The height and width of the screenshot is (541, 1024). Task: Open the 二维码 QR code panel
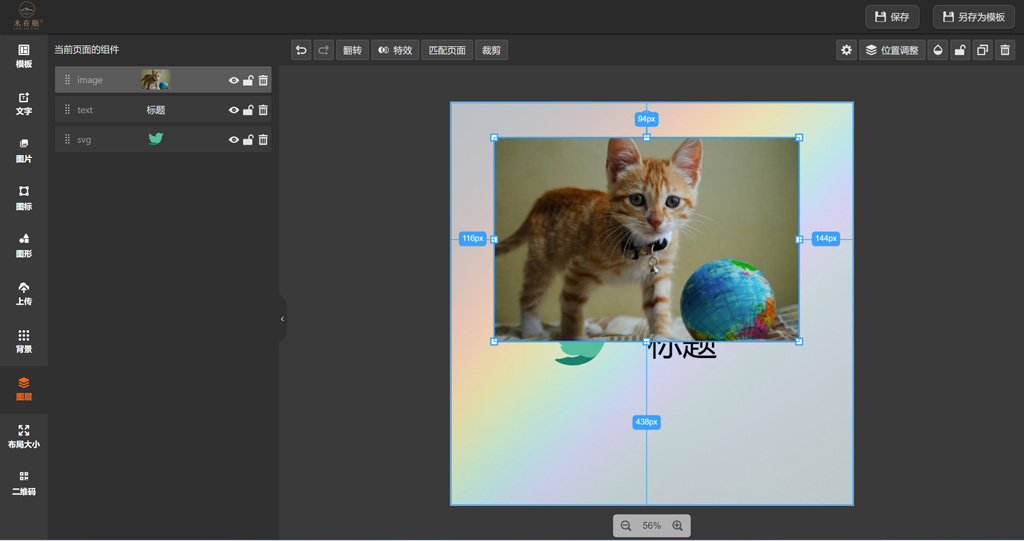pyautogui.click(x=24, y=484)
